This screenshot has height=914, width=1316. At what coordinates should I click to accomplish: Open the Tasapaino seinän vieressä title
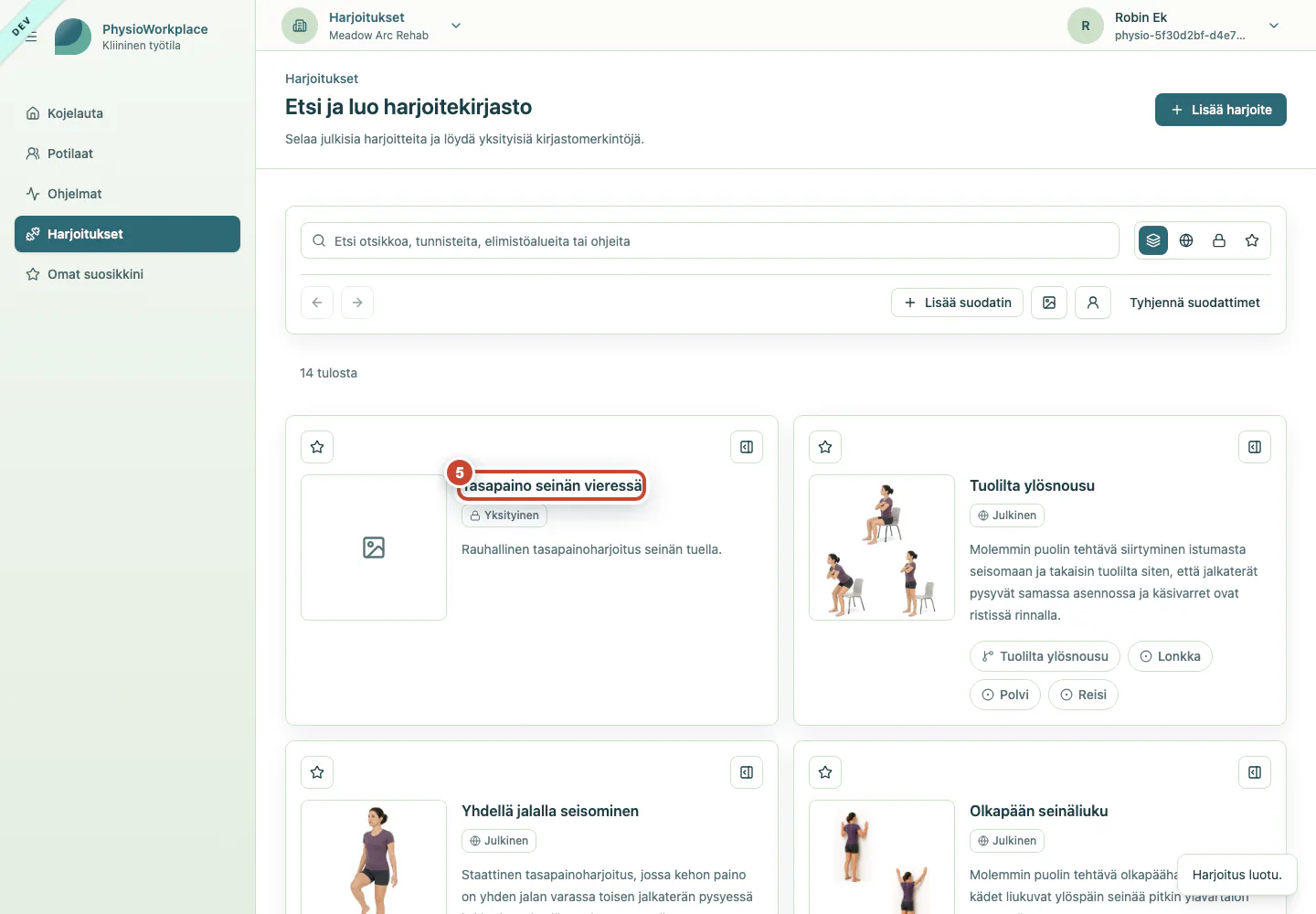pyautogui.click(x=552, y=485)
